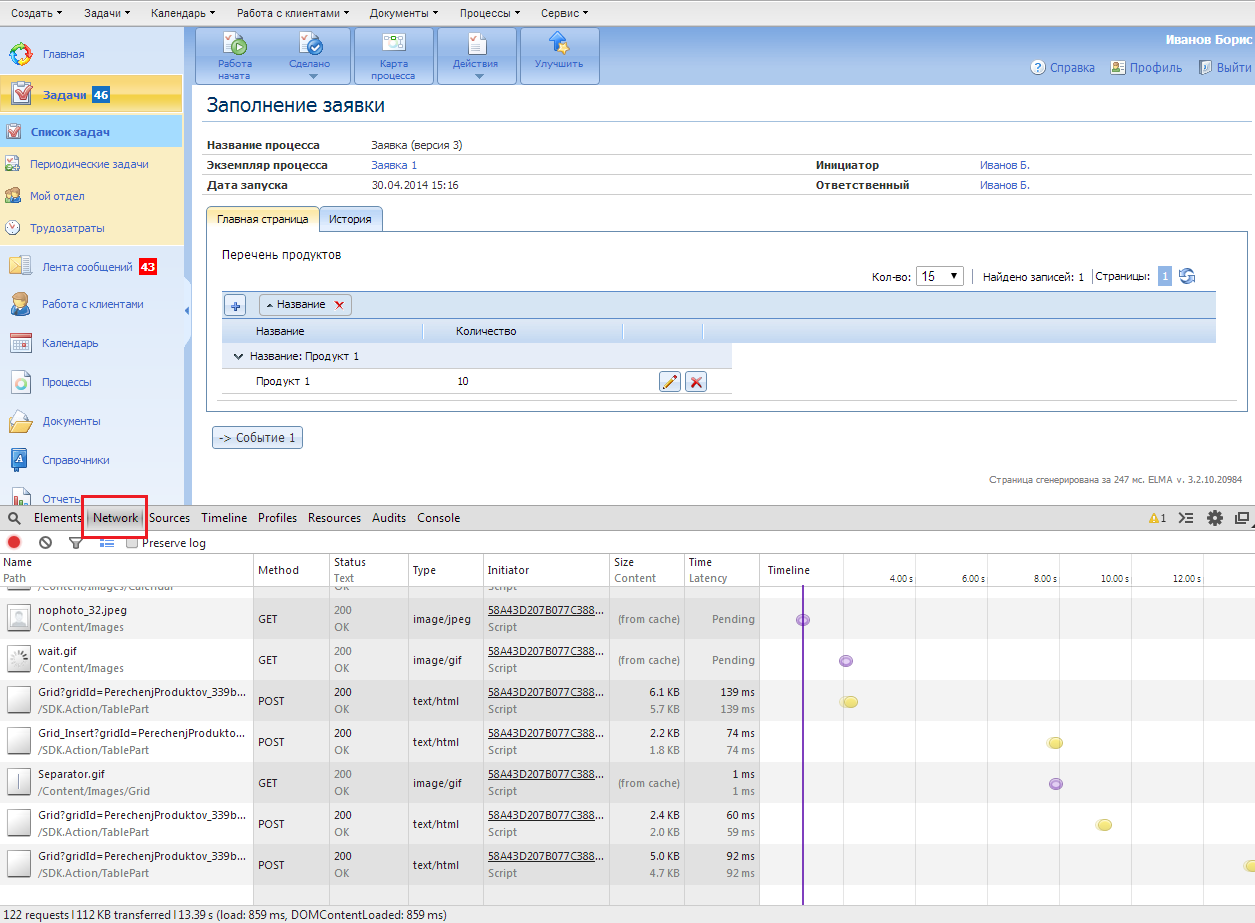Open the Заявка 1 process instance link
Image resolution: width=1255 pixels, height=923 pixels.
394,165
